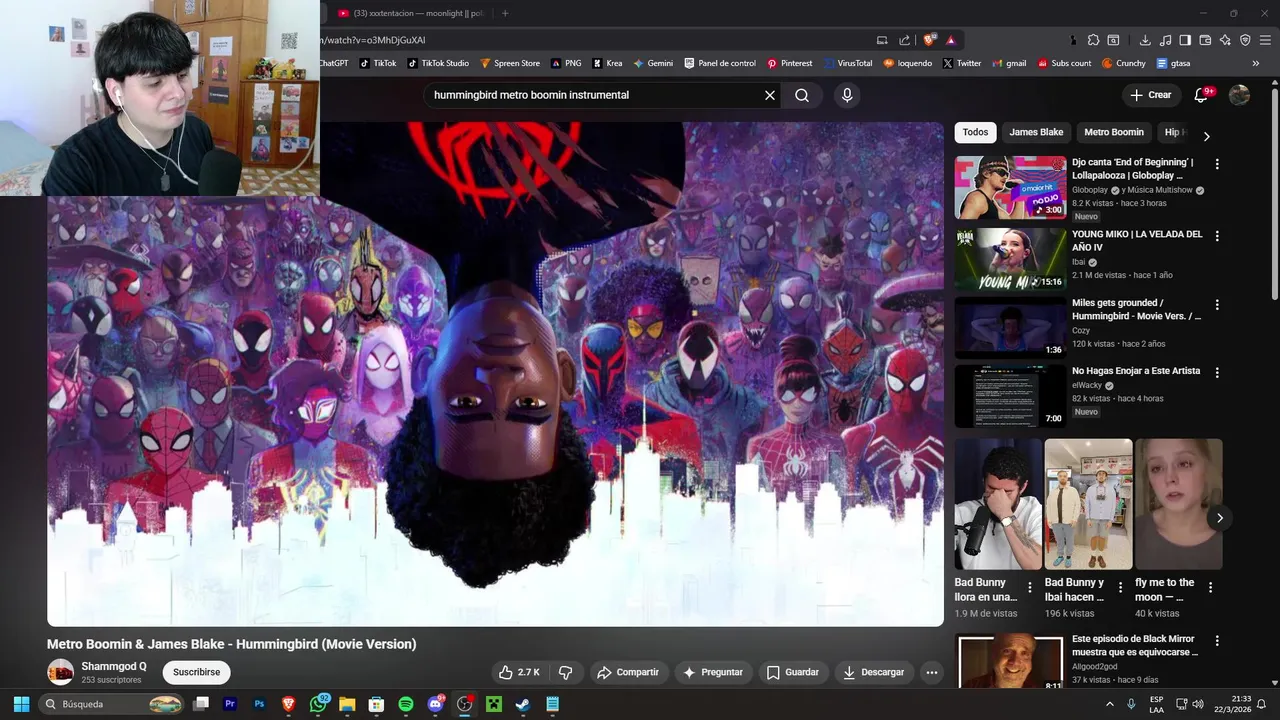The height and width of the screenshot is (720, 1280).
Task: Open the browser hamburger menu
Action: pyautogui.click(x=1265, y=40)
